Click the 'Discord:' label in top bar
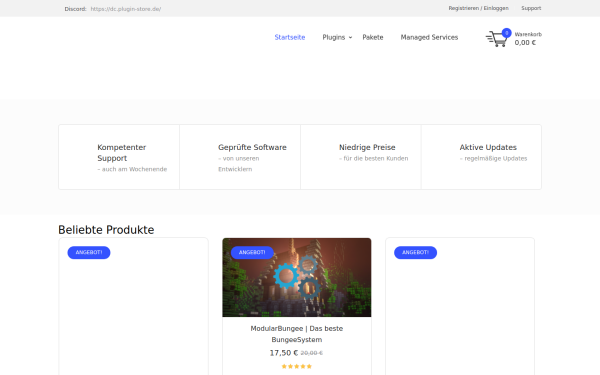The width and height of the screenshot is (600, 375). coord(75,9)
